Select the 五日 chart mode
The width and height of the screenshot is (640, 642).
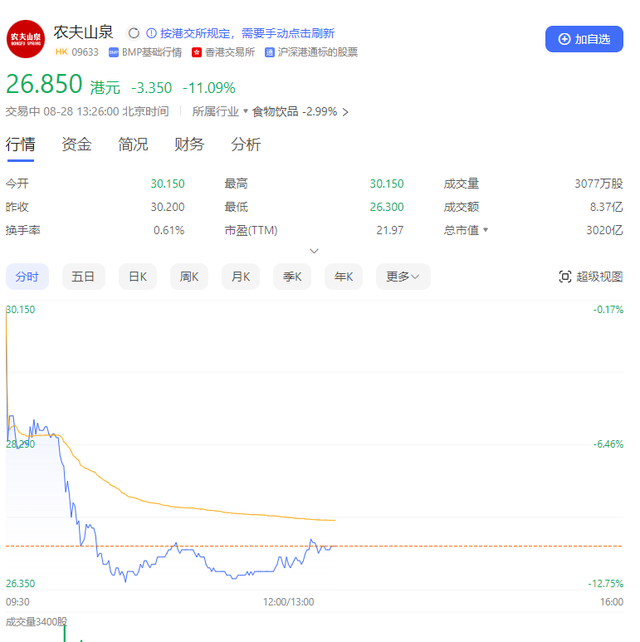tap(83, 277)
